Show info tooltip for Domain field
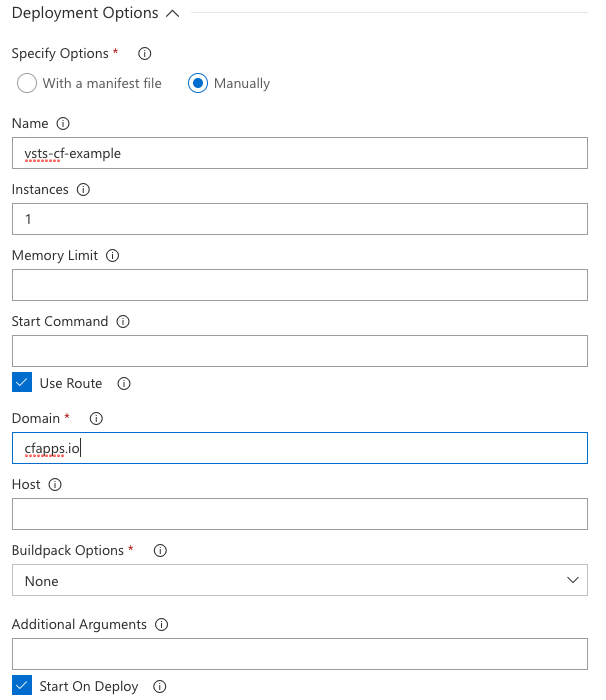 pos(96,418)
